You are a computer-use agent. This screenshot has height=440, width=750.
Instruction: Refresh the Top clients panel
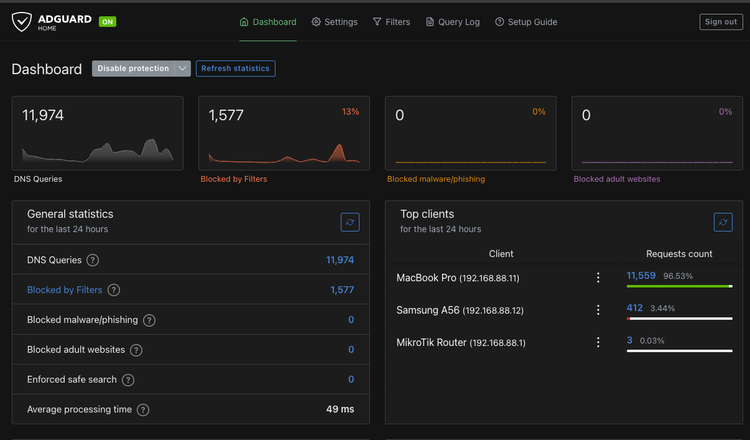(x=723, y=222)
